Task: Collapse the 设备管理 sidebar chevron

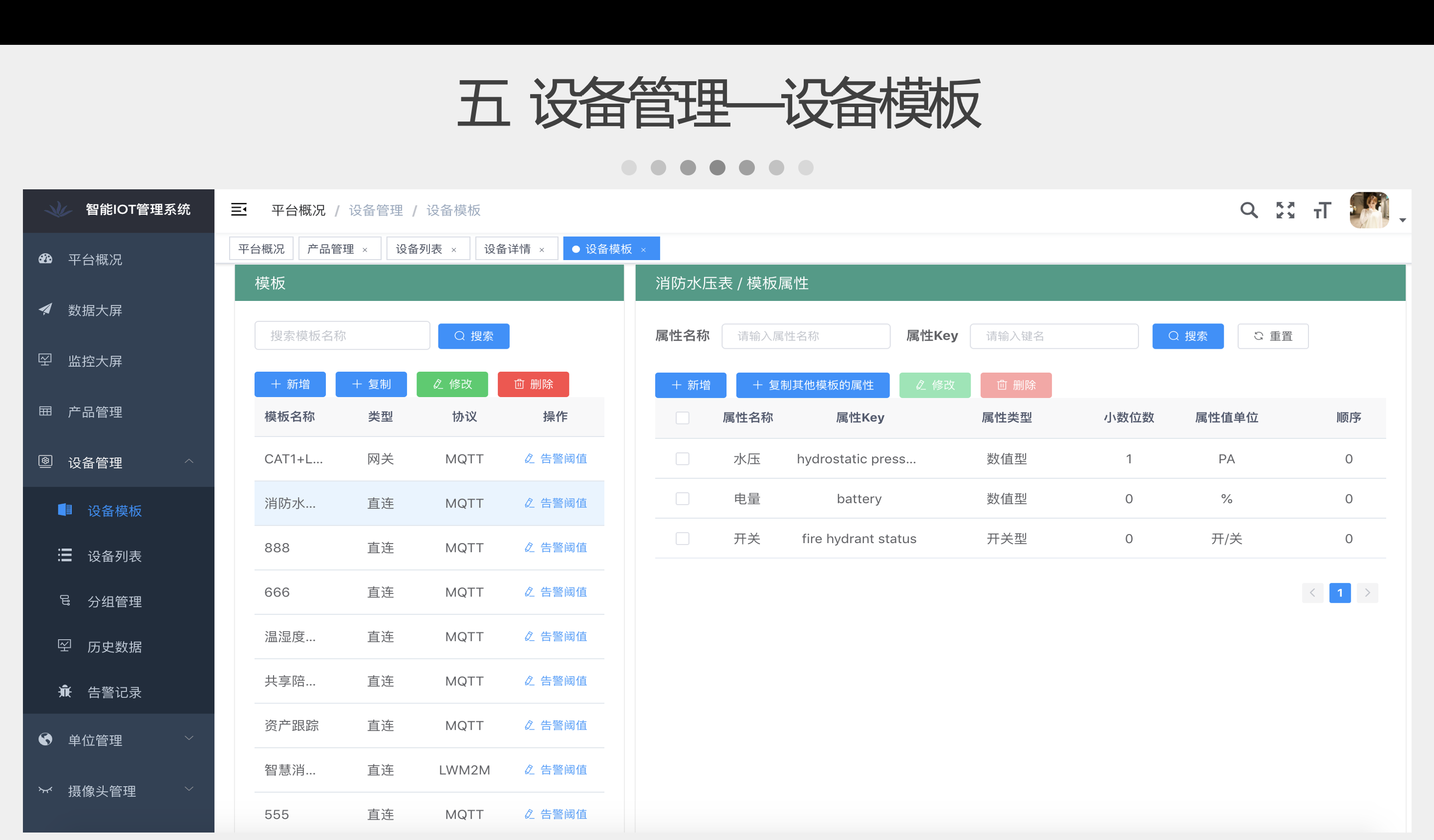Action: click(x=189, y=461)
